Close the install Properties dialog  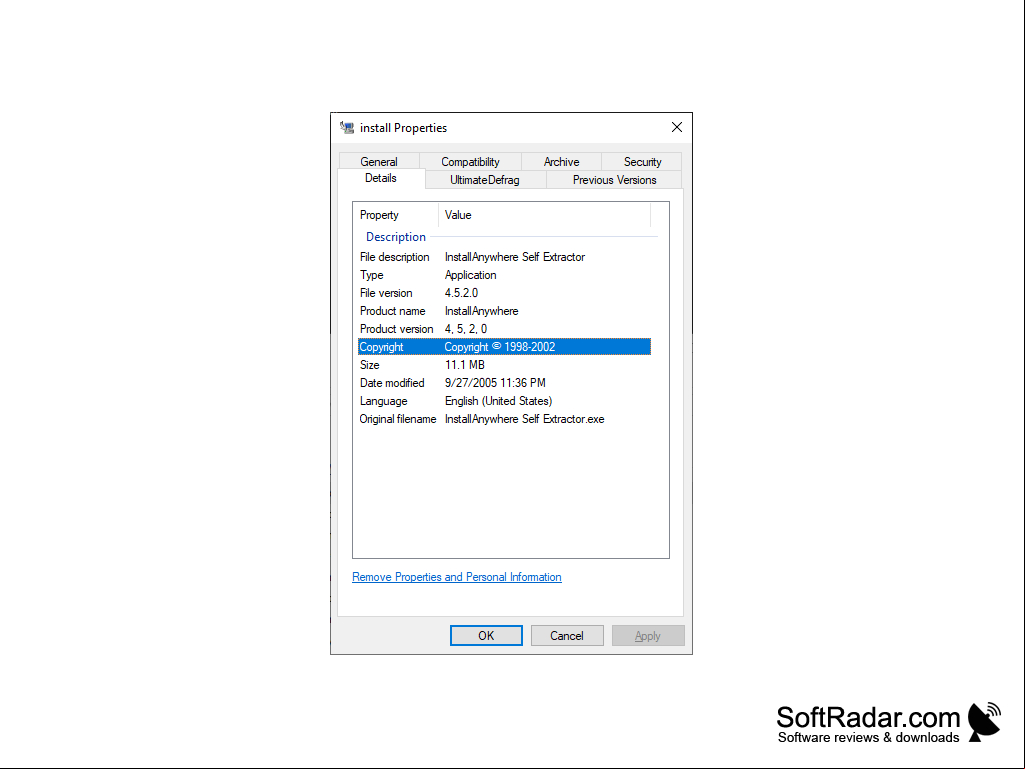[x=677, y=128]
